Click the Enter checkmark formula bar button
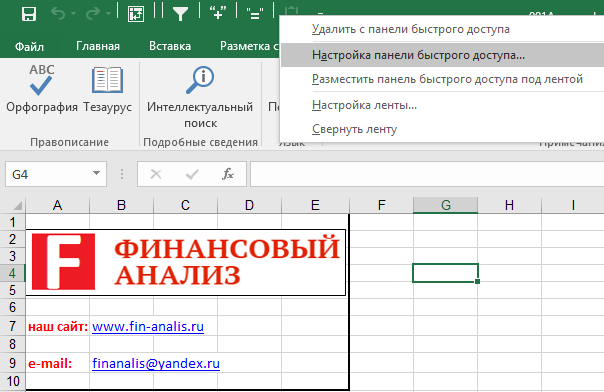This screenshot has width=604, height=392. coord(192,174)
